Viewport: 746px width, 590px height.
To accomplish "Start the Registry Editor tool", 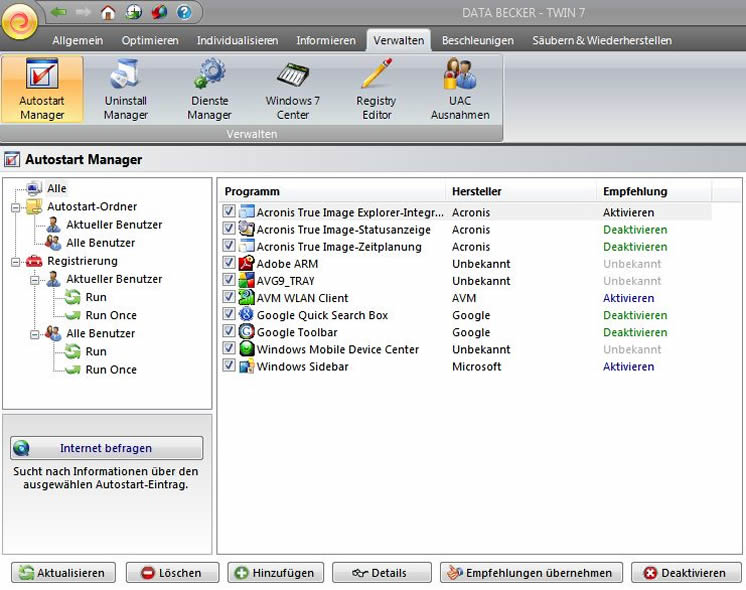I will click(x=376, y=89).
